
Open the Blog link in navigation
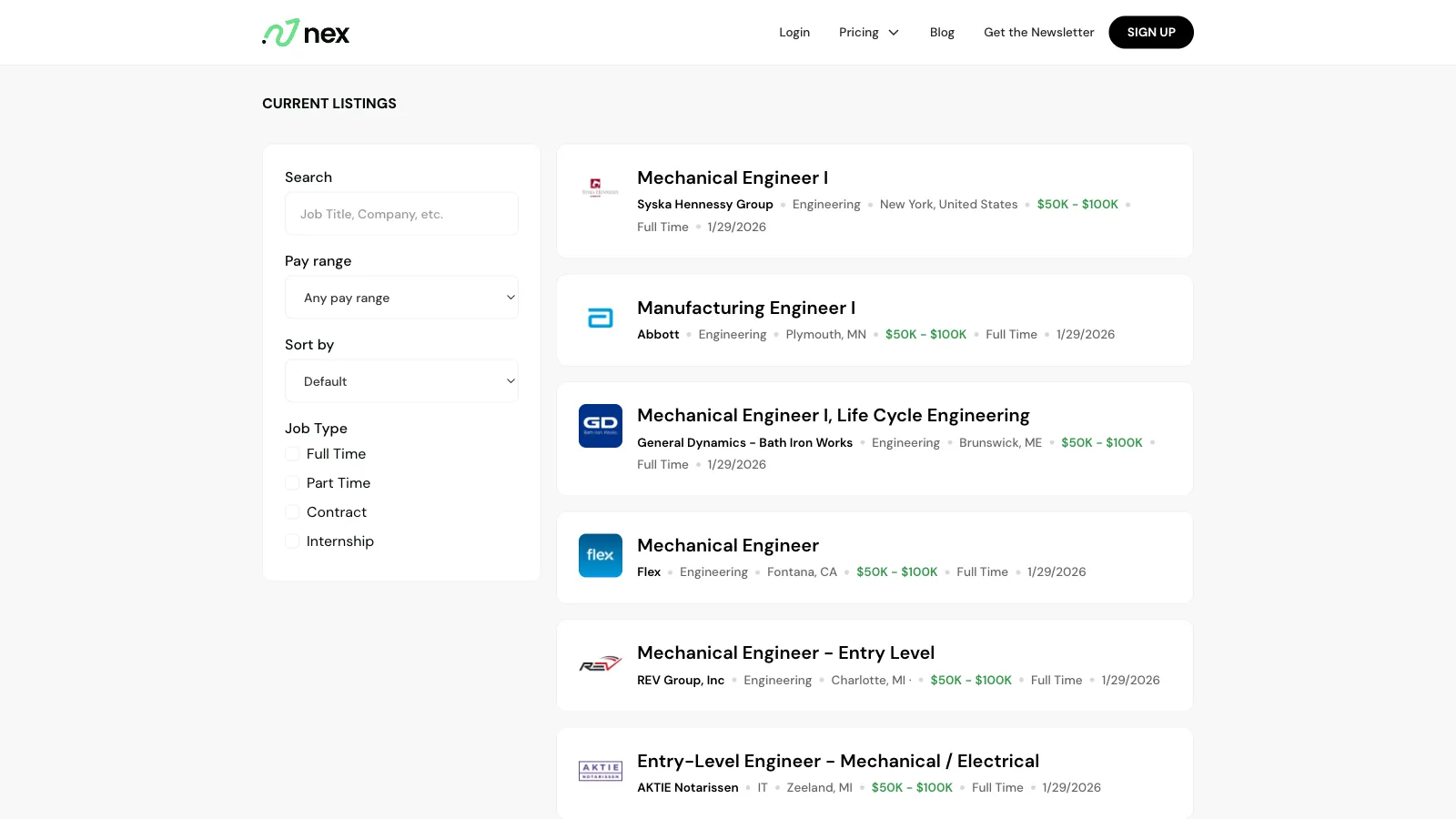(942, 33)
